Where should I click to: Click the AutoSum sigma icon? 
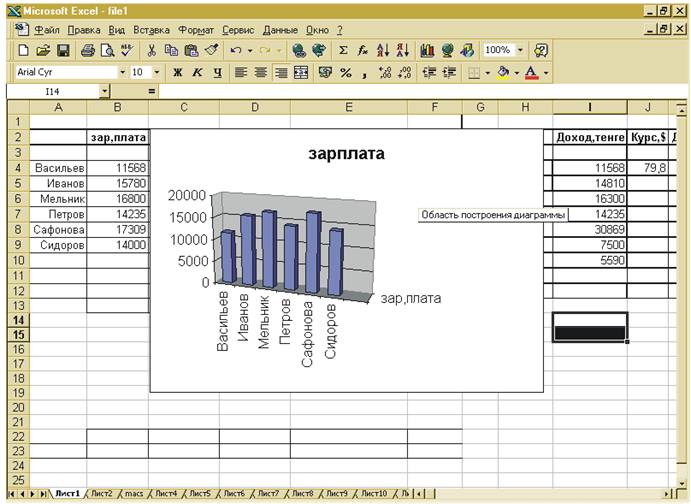click(343, 51)
